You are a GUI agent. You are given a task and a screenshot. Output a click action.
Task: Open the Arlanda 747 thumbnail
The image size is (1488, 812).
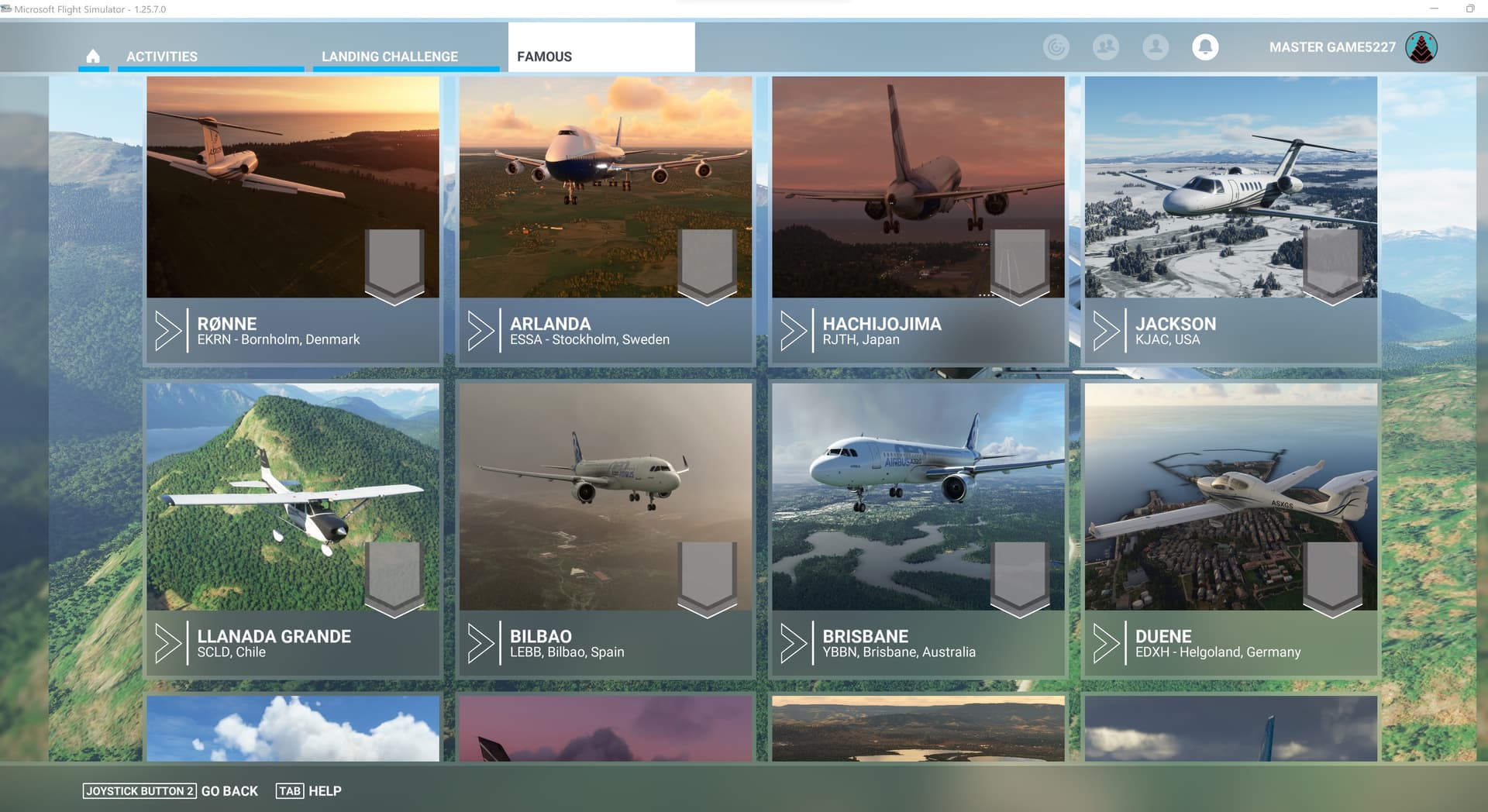605,187
